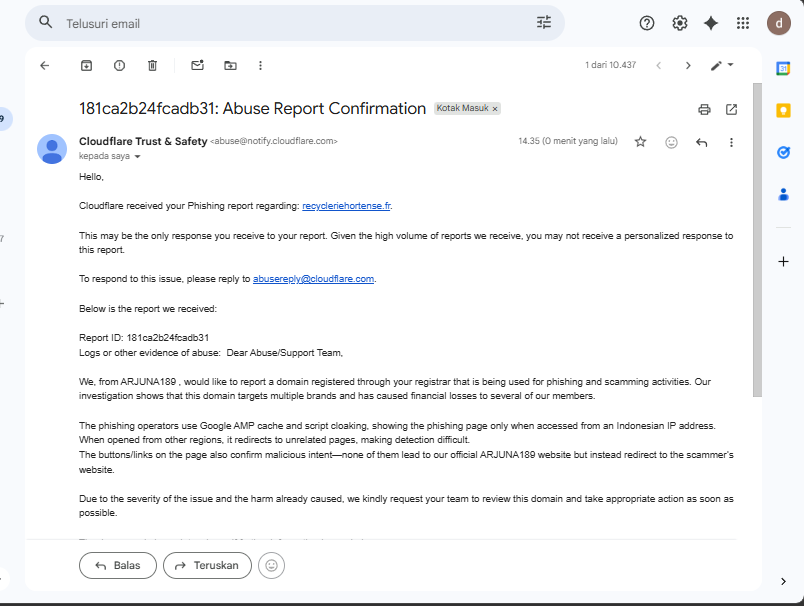Remove the Kotak Masuk label

pos(495,109)
